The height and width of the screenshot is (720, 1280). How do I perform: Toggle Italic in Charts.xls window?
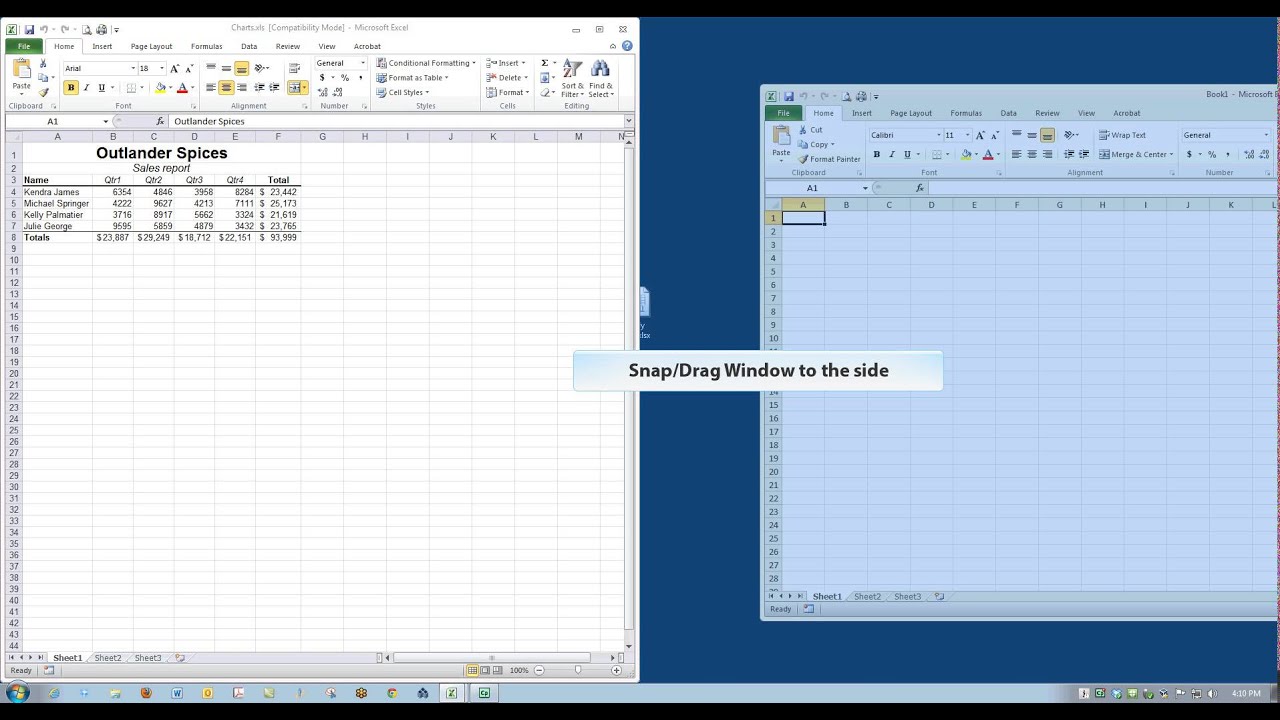coord(85,88)
